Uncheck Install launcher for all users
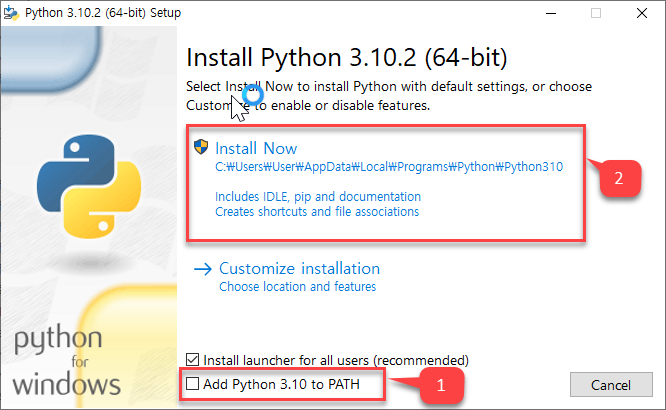Image resolution: width=666 pixels, height=410 pixels. [x=192, y=360]
